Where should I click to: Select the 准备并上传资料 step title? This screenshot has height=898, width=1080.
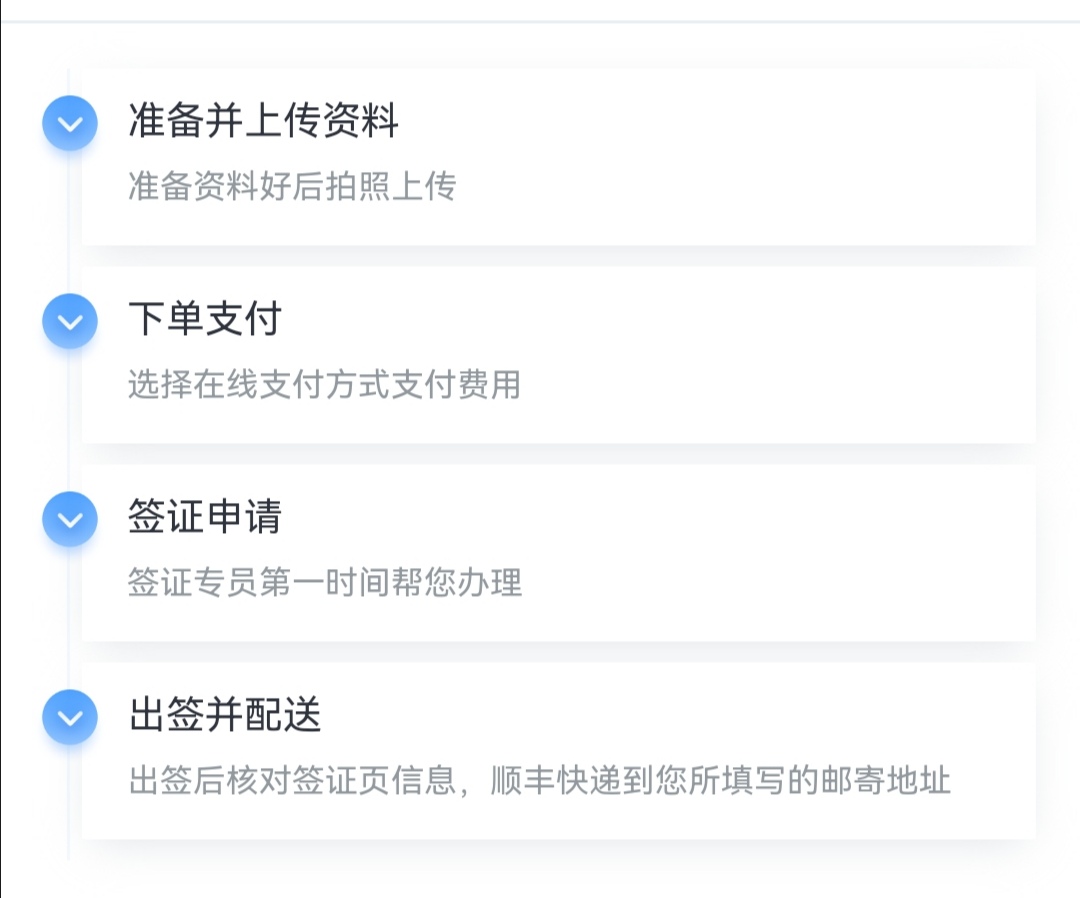[264, 121]
